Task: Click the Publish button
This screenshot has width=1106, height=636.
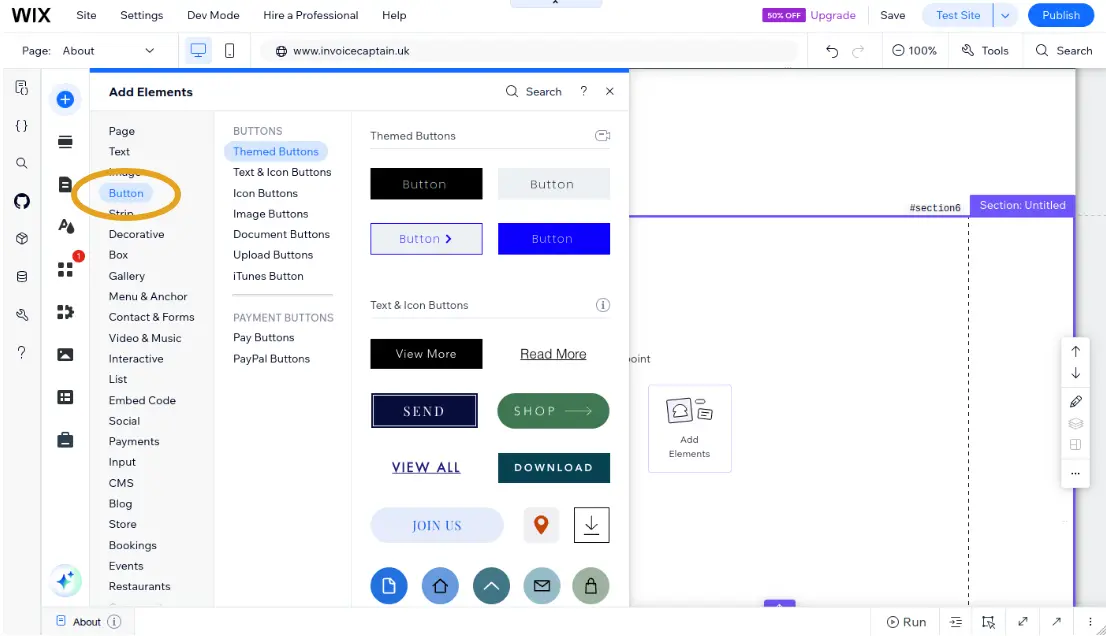Action: point(1060,16)
